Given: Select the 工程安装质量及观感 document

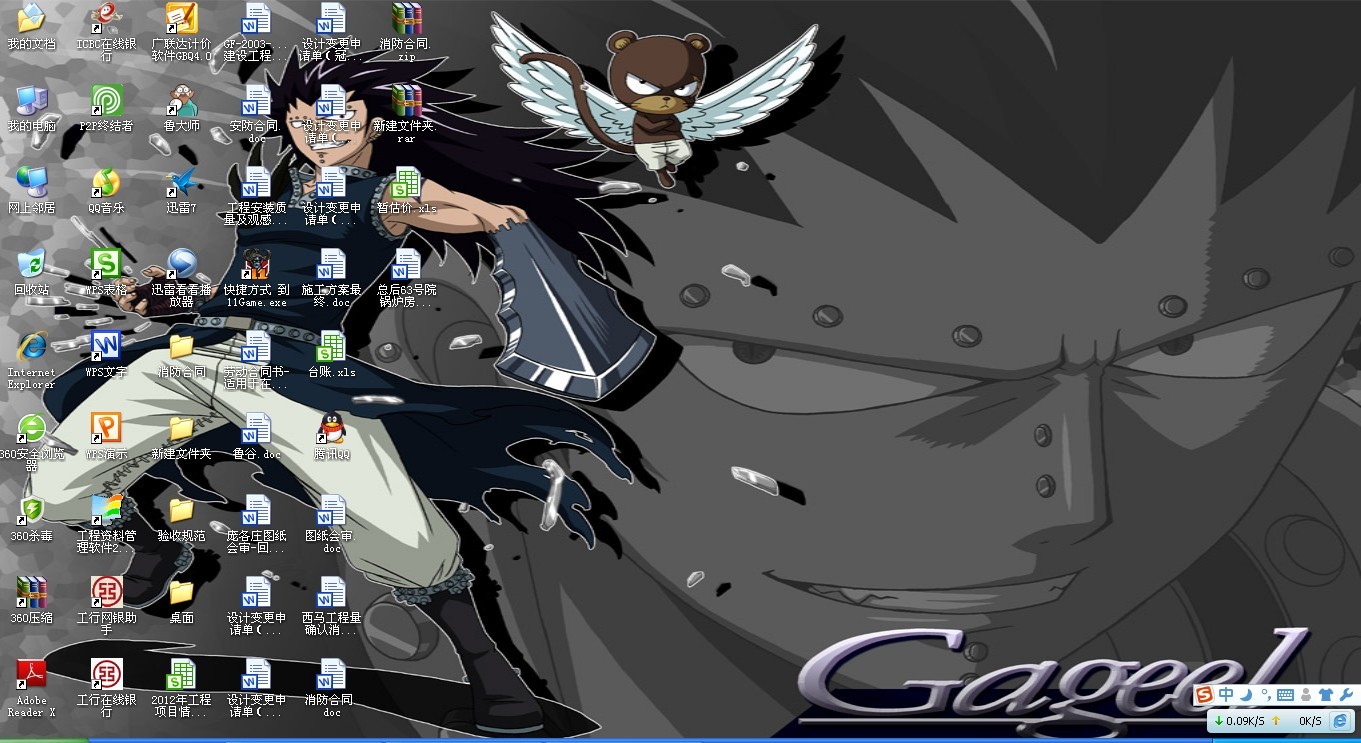Looking at the screenshot, I should pyautogui.click(x=256, y=197).
